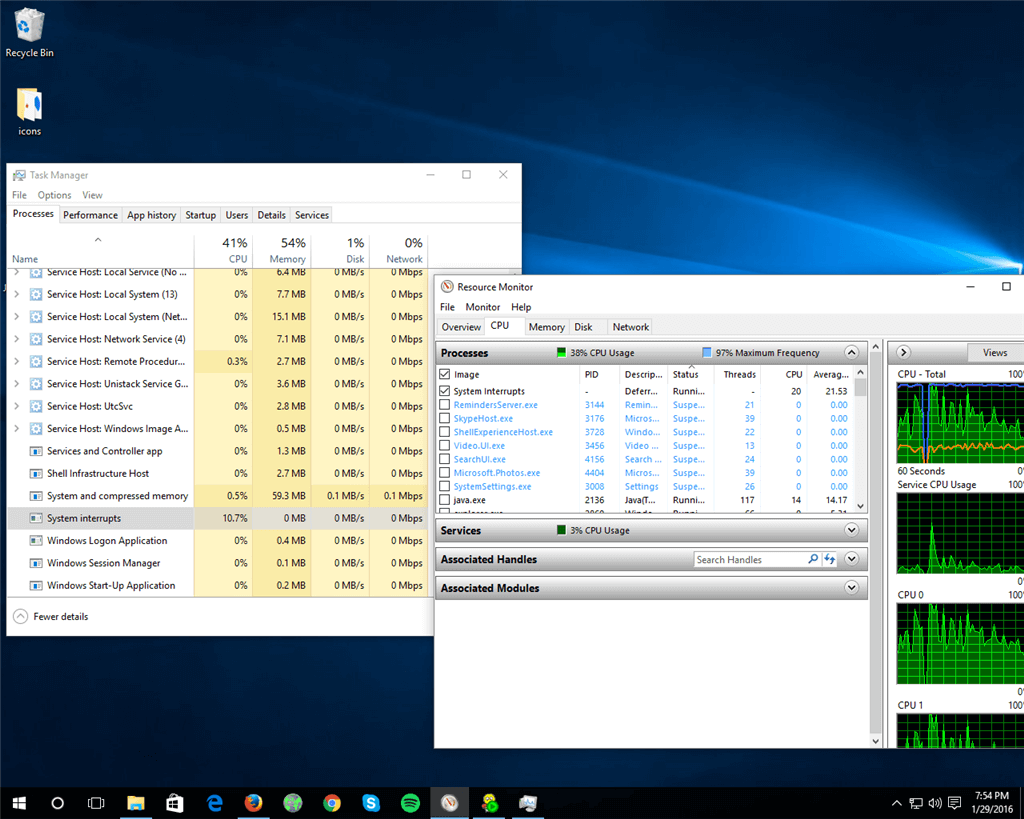Uncheck the System Interrupts process checkbox
The height and width of the screenshot is (819, 1024).
445,392
